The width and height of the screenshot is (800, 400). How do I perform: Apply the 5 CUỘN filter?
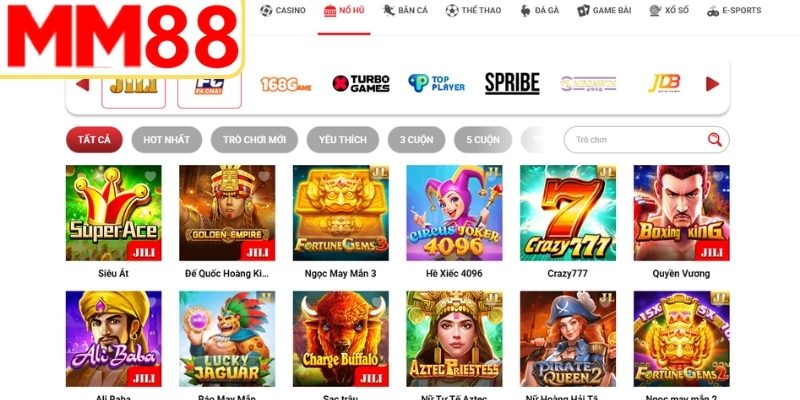[483, 140]
